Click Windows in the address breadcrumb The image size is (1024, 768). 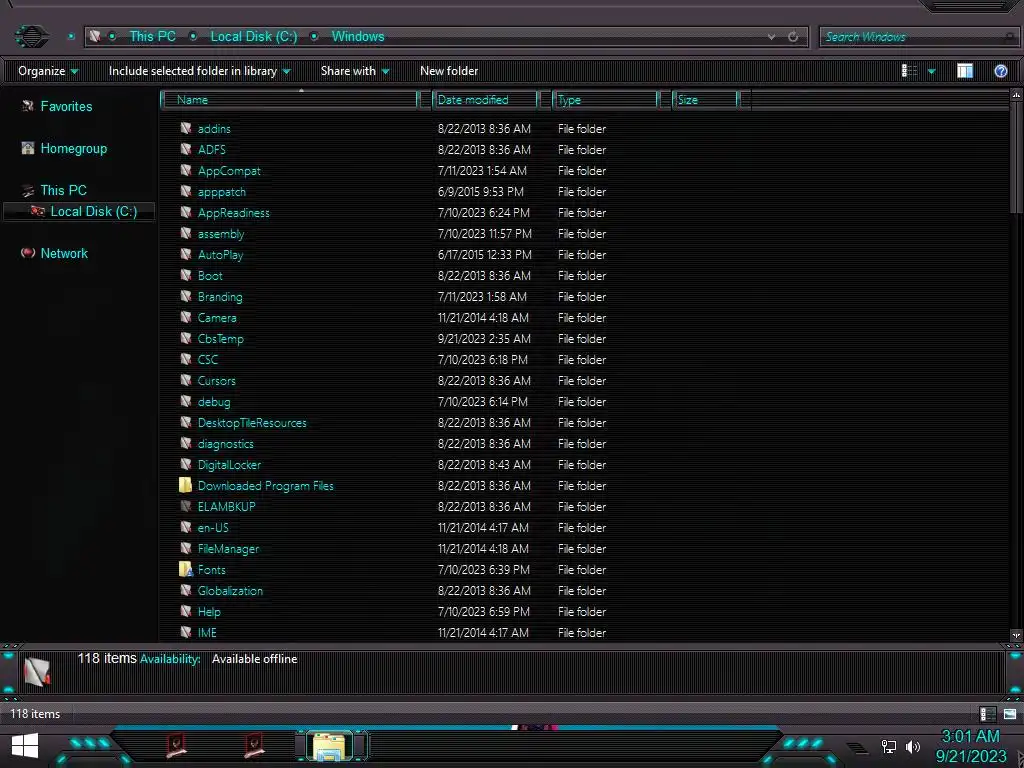[x=358, y=37]
